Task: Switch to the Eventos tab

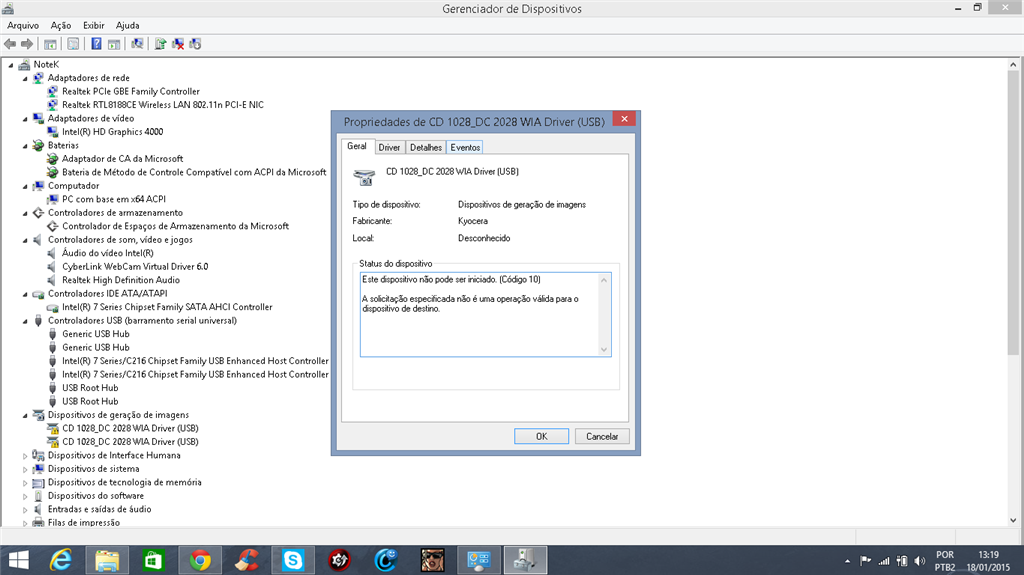Action: [465, 148]
